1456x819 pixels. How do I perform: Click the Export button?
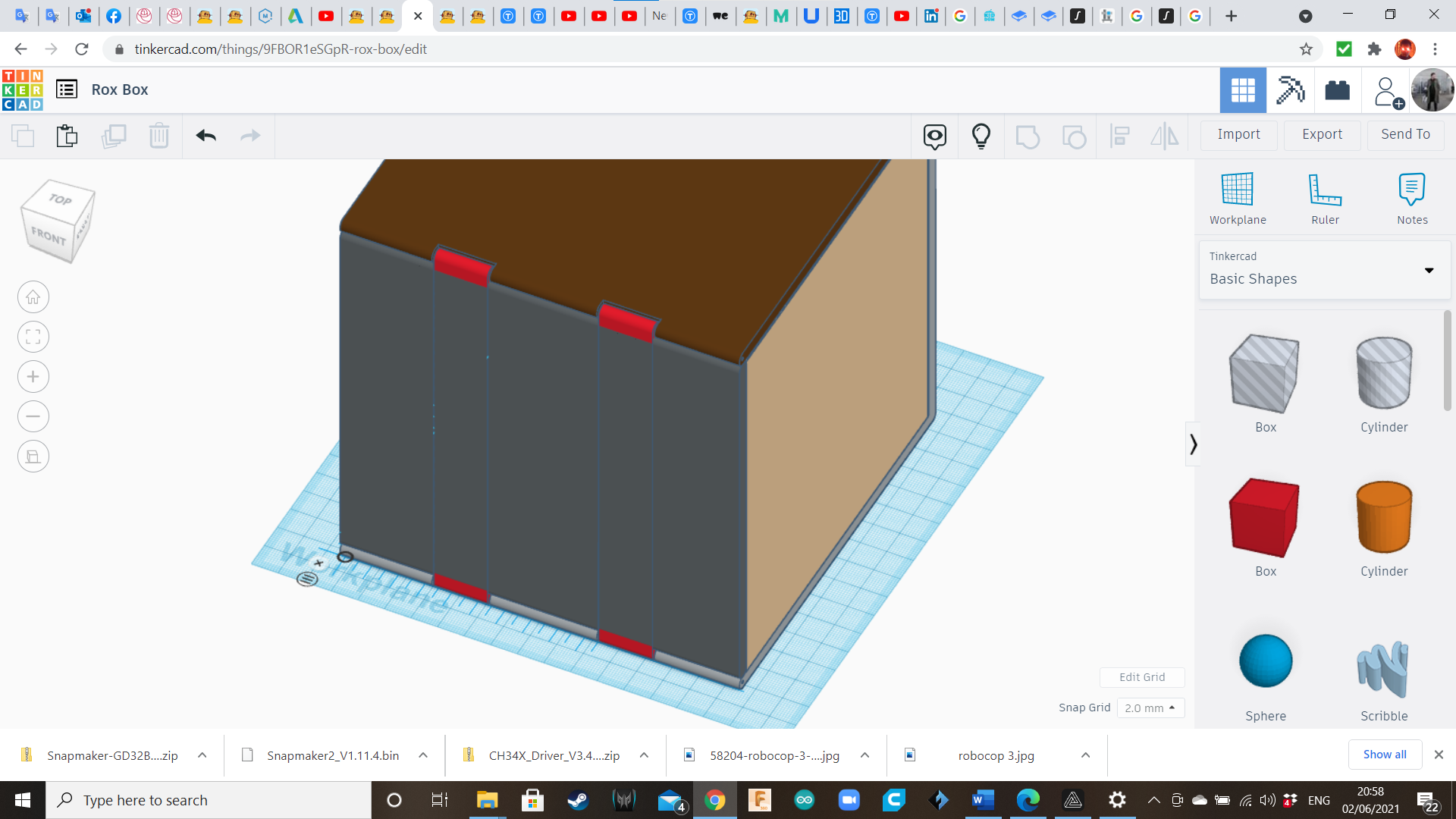[x=1323, y=134]
